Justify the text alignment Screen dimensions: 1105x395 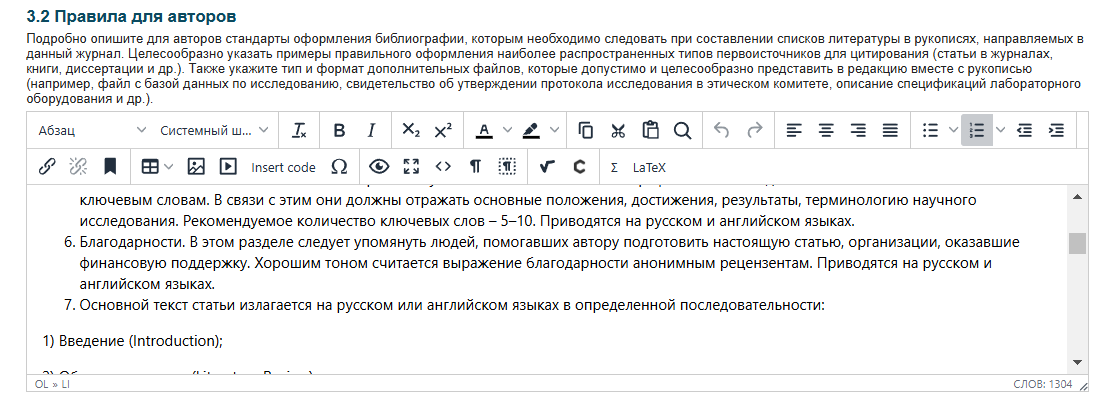coord(891,130)
